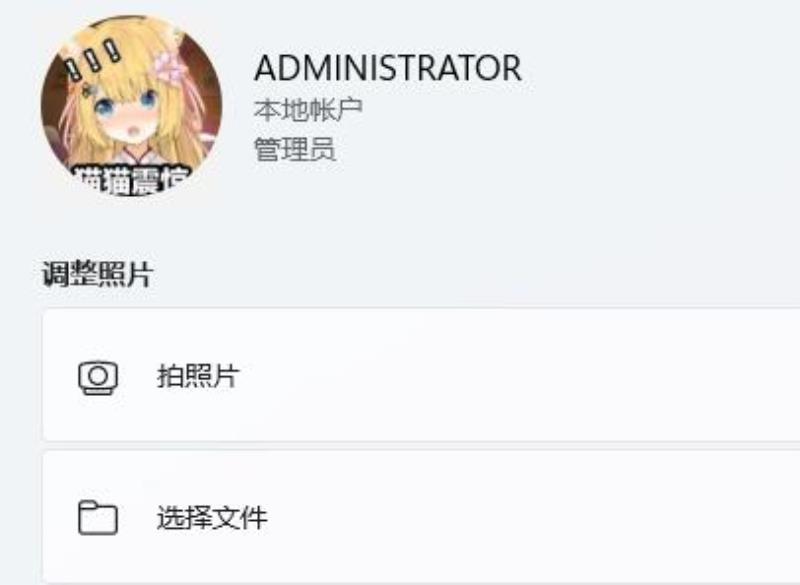The height and width of the screenshot is (585, 800).
Task: Click the 管理员 role text
Action: point(295,149)
